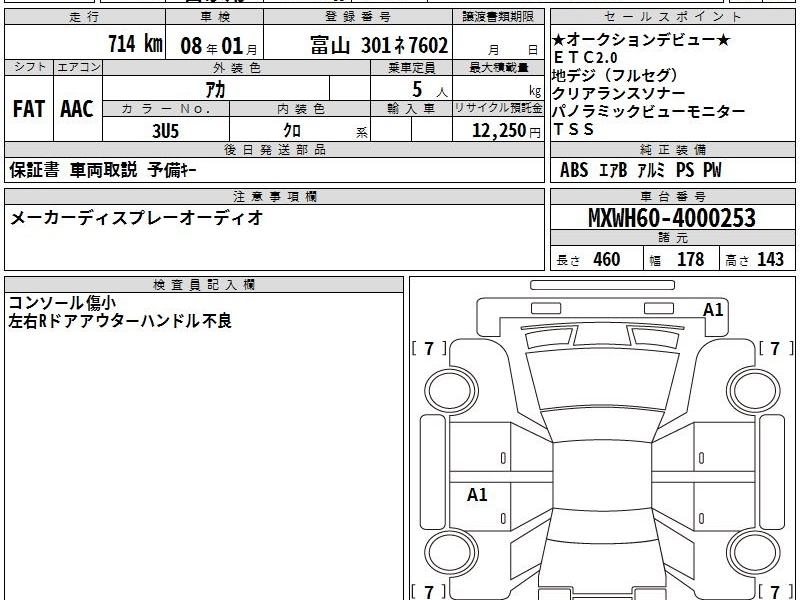Image resolution: width=800 pixels, height=600 pixels.
Task: Click the セールスポイント section header
Action: tap(672, 17)
